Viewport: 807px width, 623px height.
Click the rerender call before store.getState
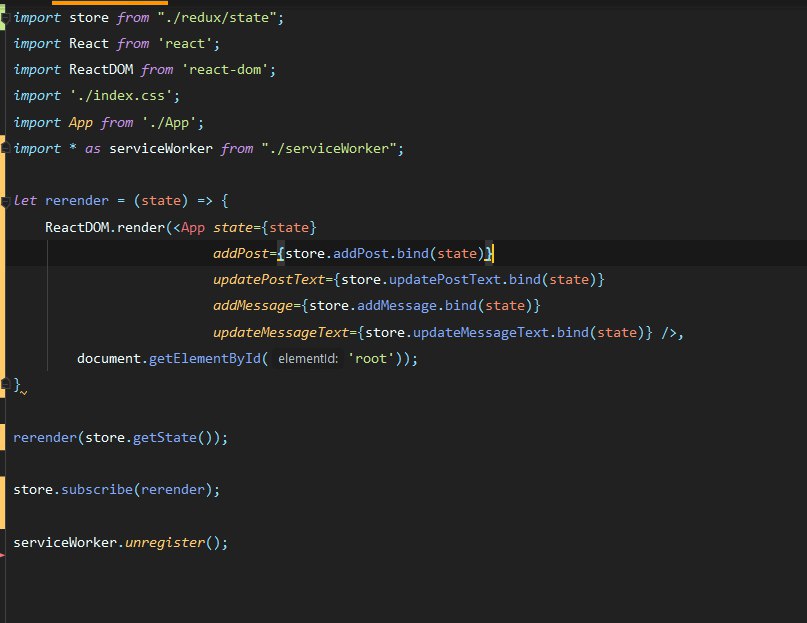(45, 438)
